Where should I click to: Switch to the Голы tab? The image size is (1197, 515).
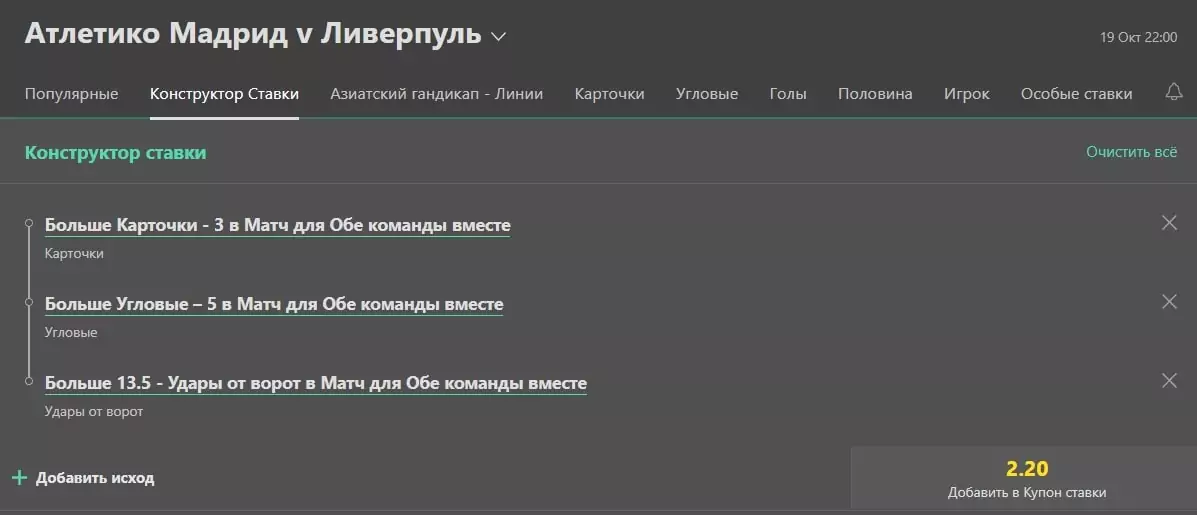pos(788,94)
